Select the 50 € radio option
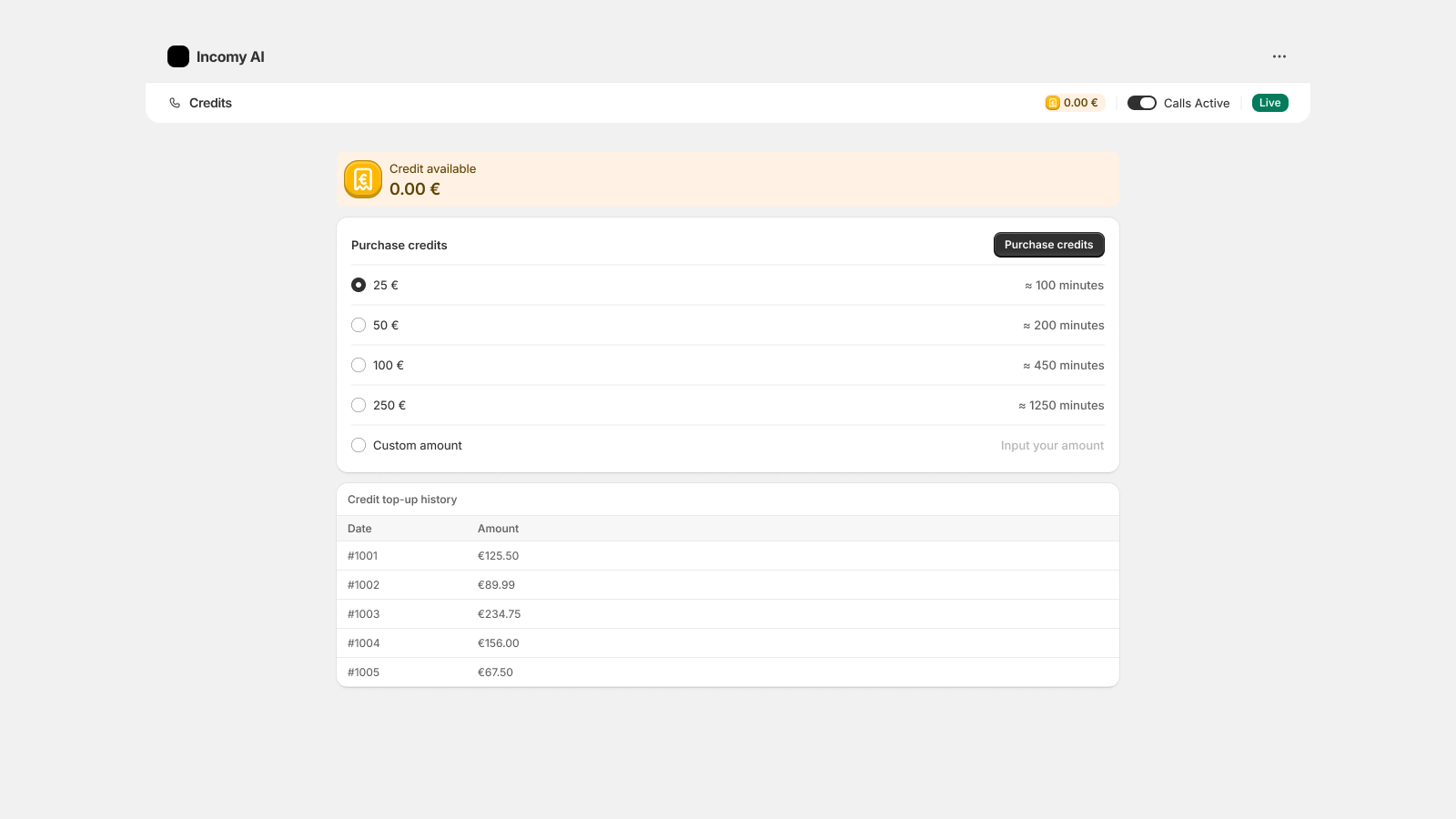Image resolution: width=1456 pixels, height=819 pixels. [359, 325]
